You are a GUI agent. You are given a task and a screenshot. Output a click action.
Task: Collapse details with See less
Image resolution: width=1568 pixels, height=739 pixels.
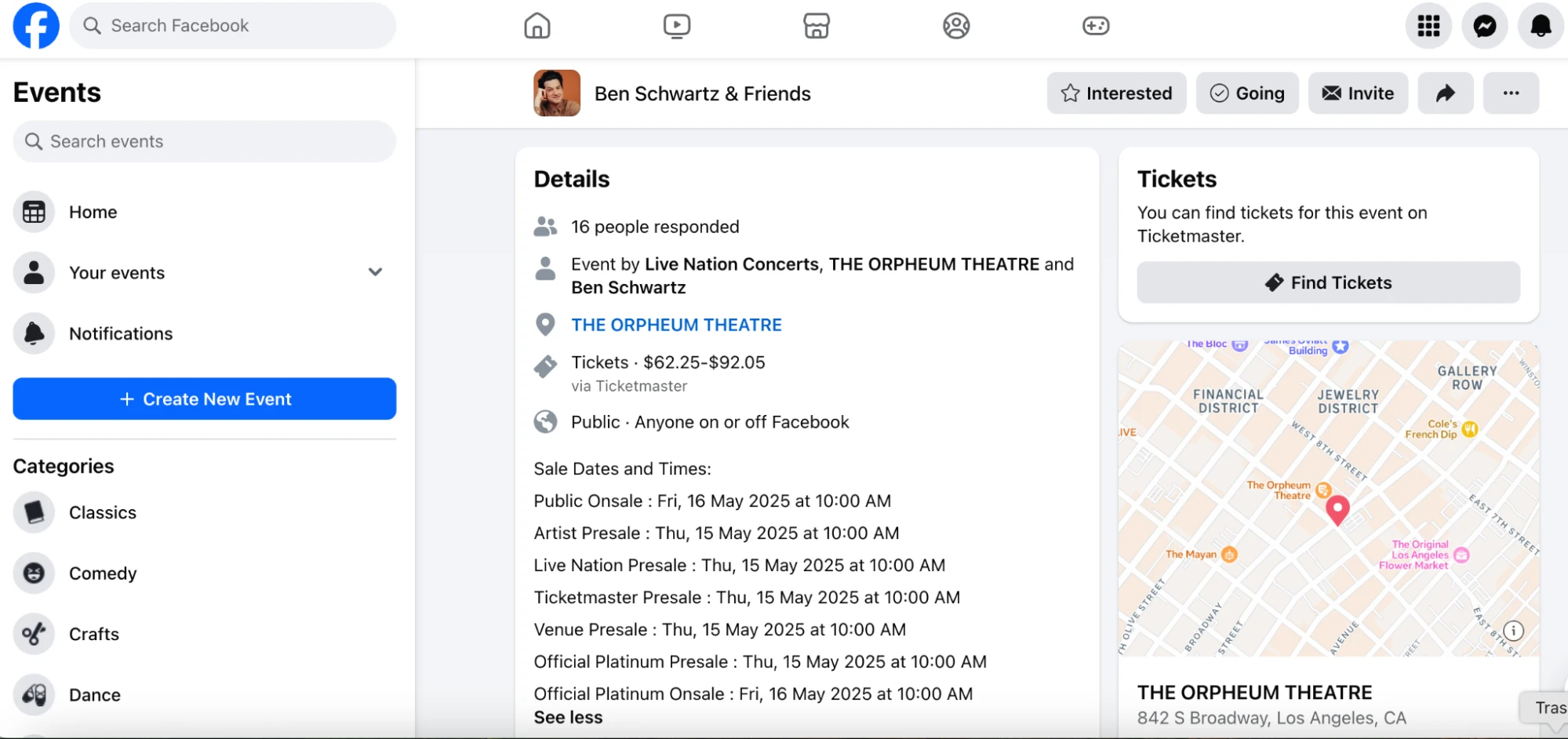click(x=568, y=717)
